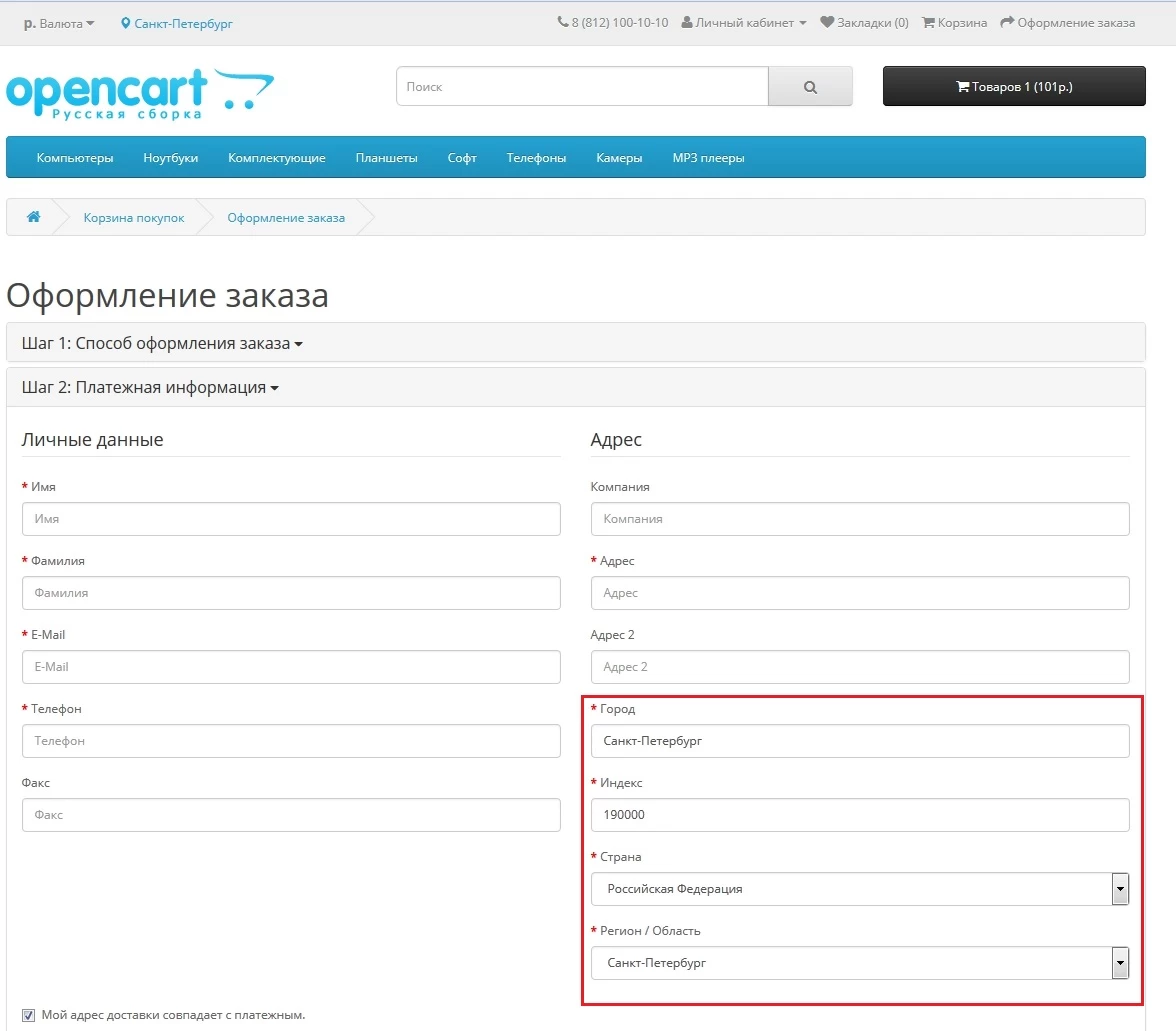Open the Компьютеры menu category
This screenshot has height=1031, width=1176.
75,157
